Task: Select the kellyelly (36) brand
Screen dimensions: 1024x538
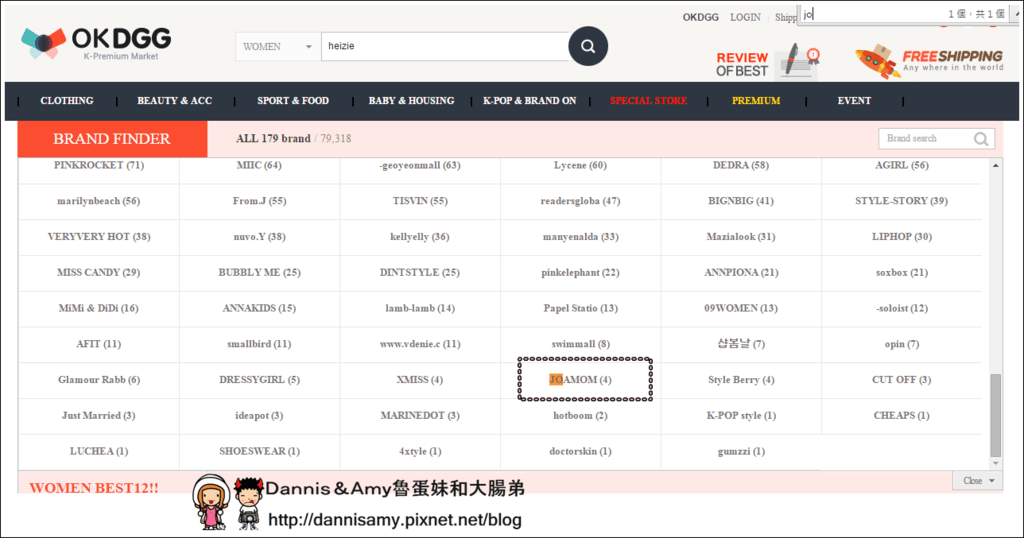Action: click(419, 236)
